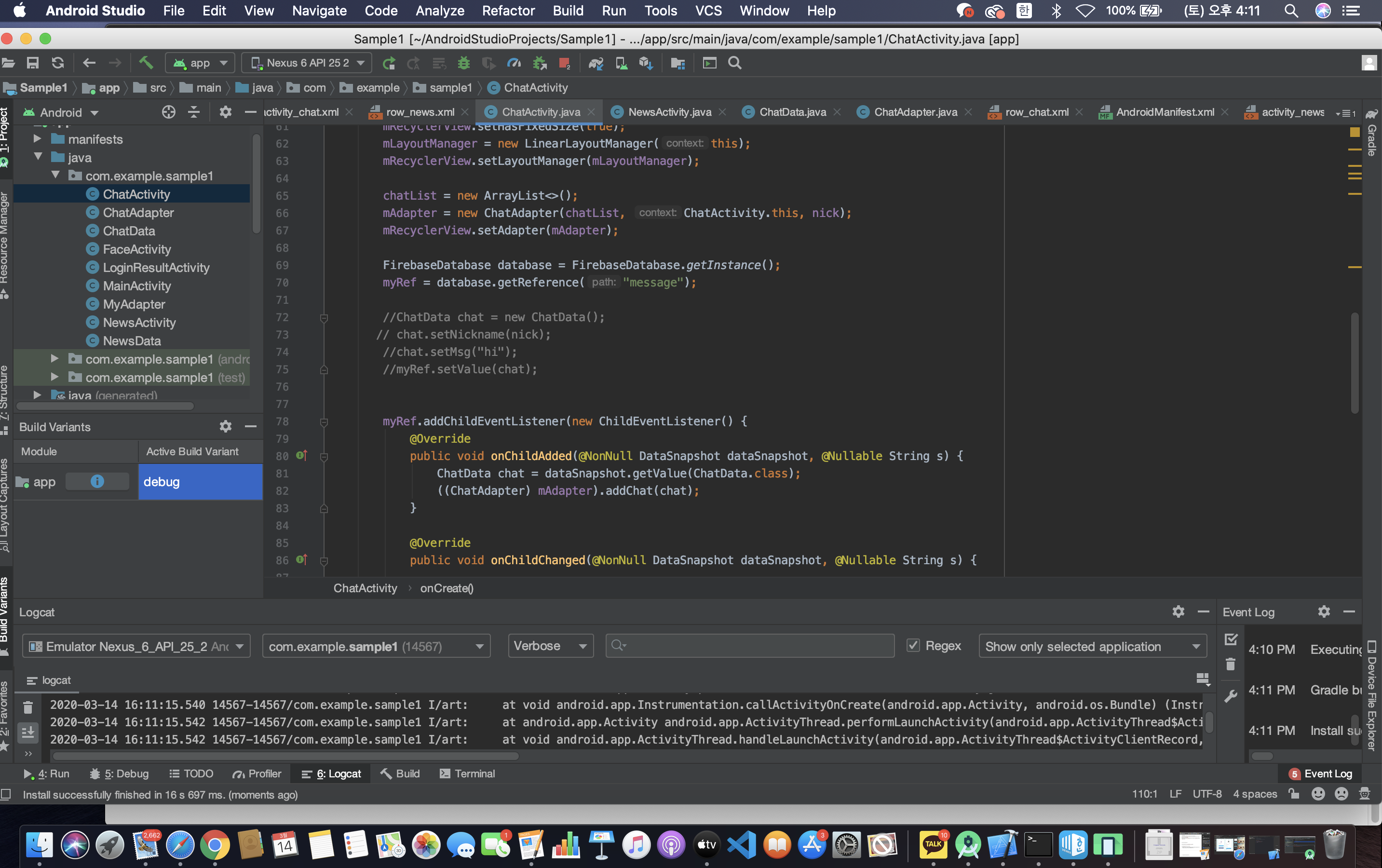Click Sync Project with Gradle Files elephant icon
The width and height of the screenshot is (1382, 868).
pyautogui.click(x=596, y=63)
